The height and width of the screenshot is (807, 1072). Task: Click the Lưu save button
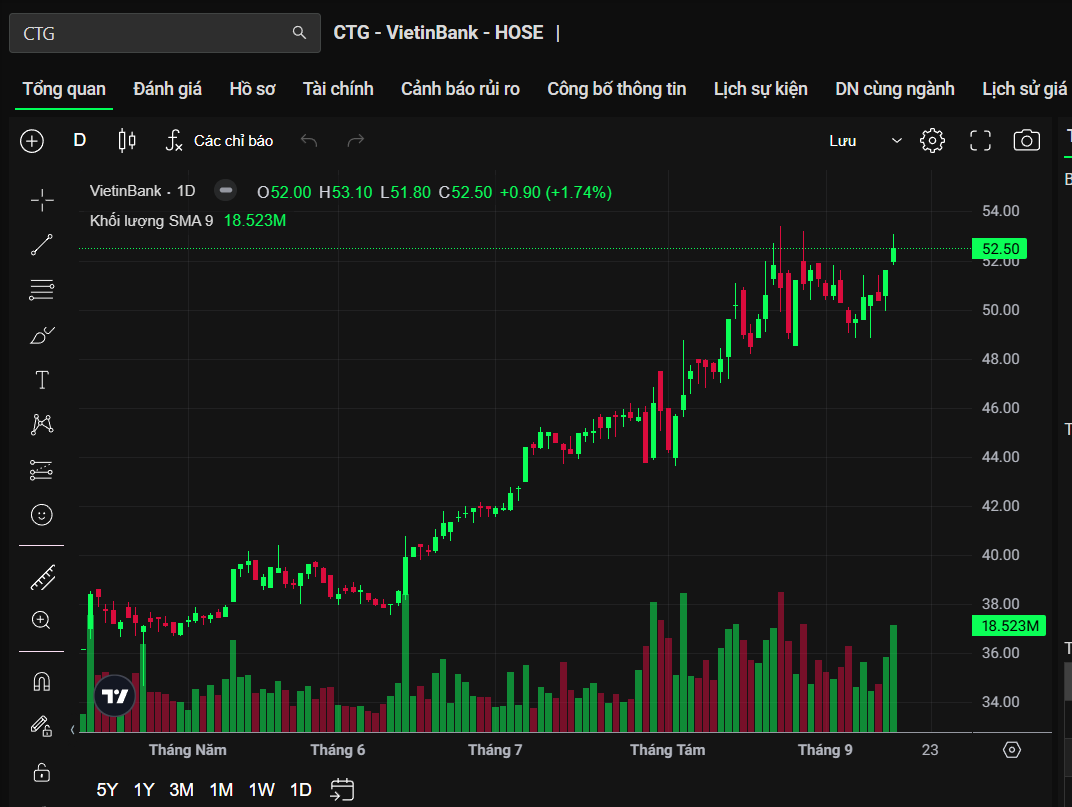click(842, 141)
